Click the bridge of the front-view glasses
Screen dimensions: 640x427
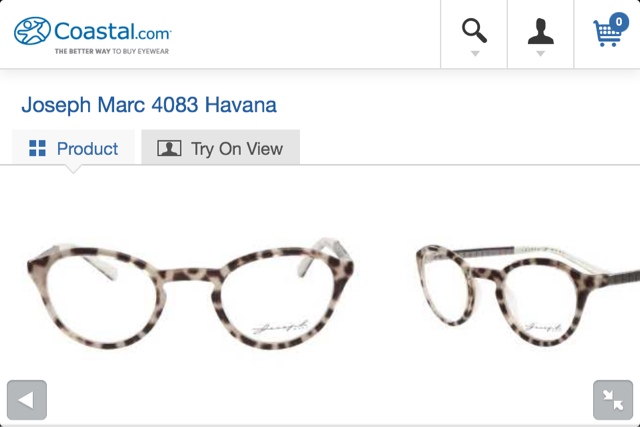[191, 276]
